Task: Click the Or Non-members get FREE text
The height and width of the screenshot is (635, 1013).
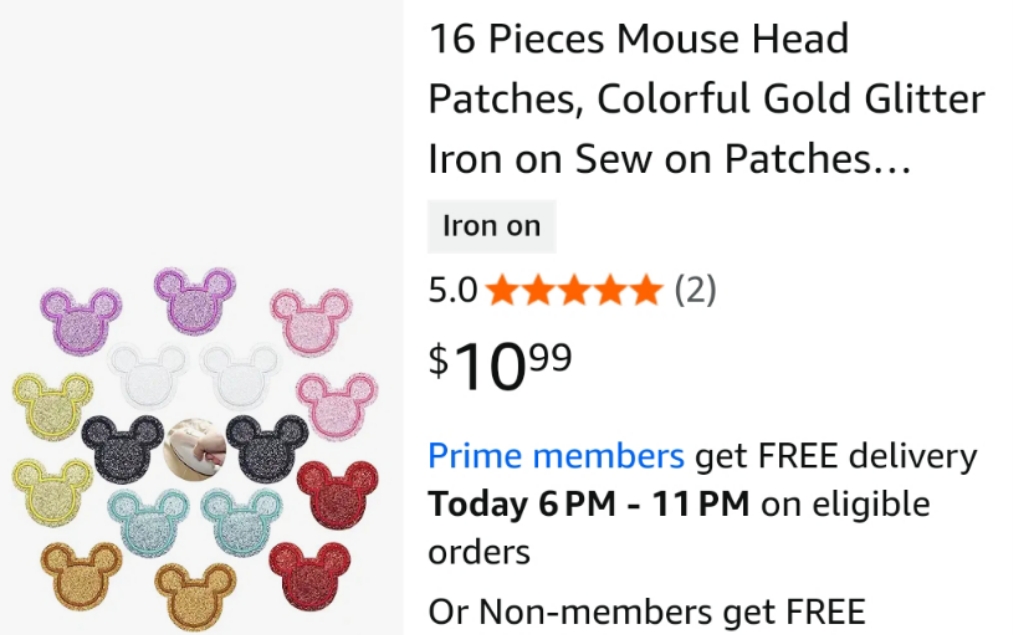Action: pyautogui.click(x=646, y=610)
